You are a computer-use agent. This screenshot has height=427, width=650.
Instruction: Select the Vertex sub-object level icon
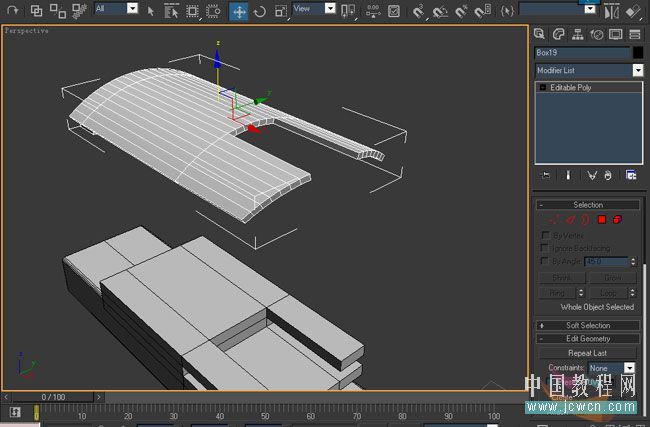click(553, 220)
